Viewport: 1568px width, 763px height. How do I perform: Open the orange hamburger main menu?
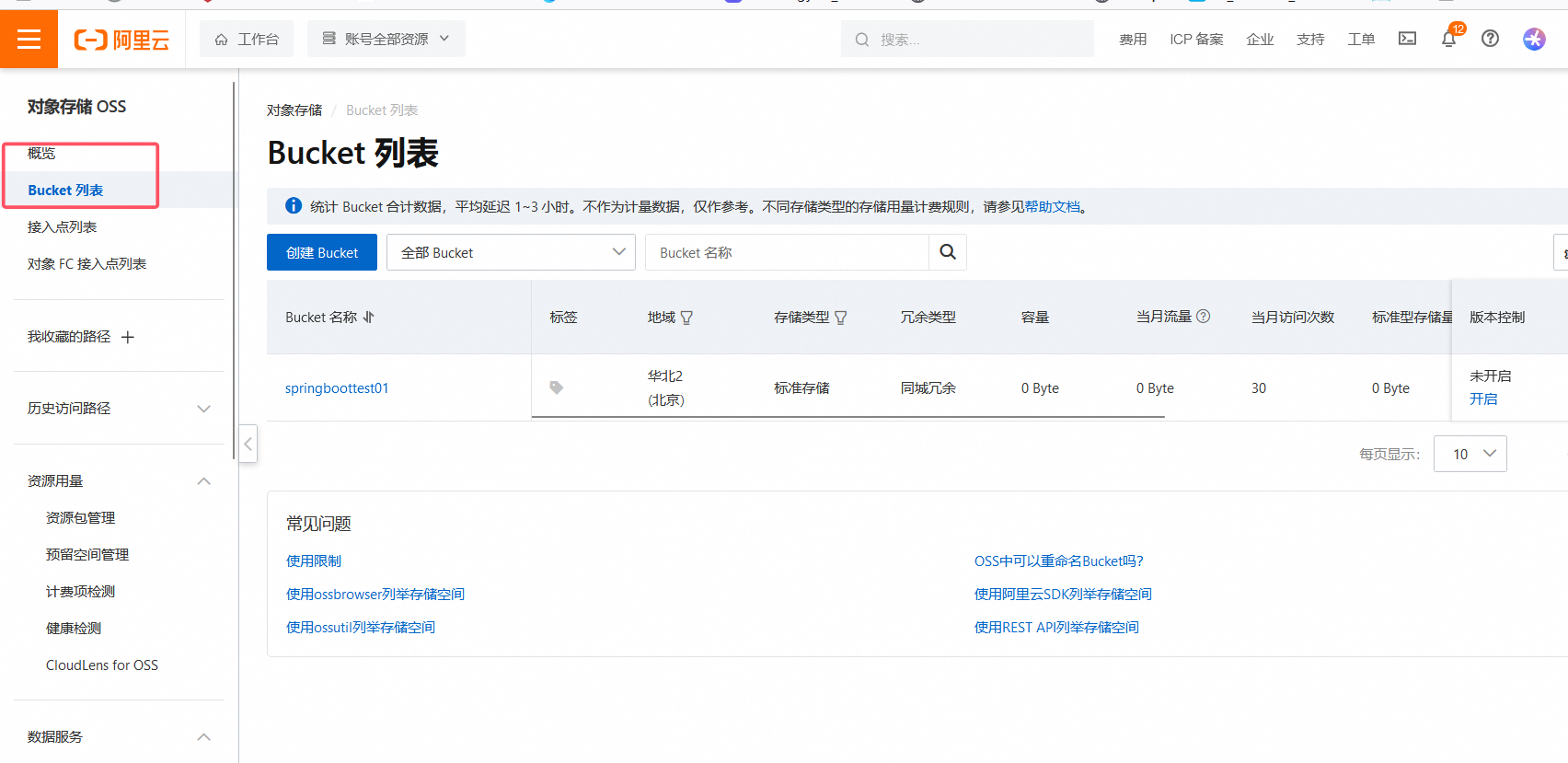pos(29,39)
